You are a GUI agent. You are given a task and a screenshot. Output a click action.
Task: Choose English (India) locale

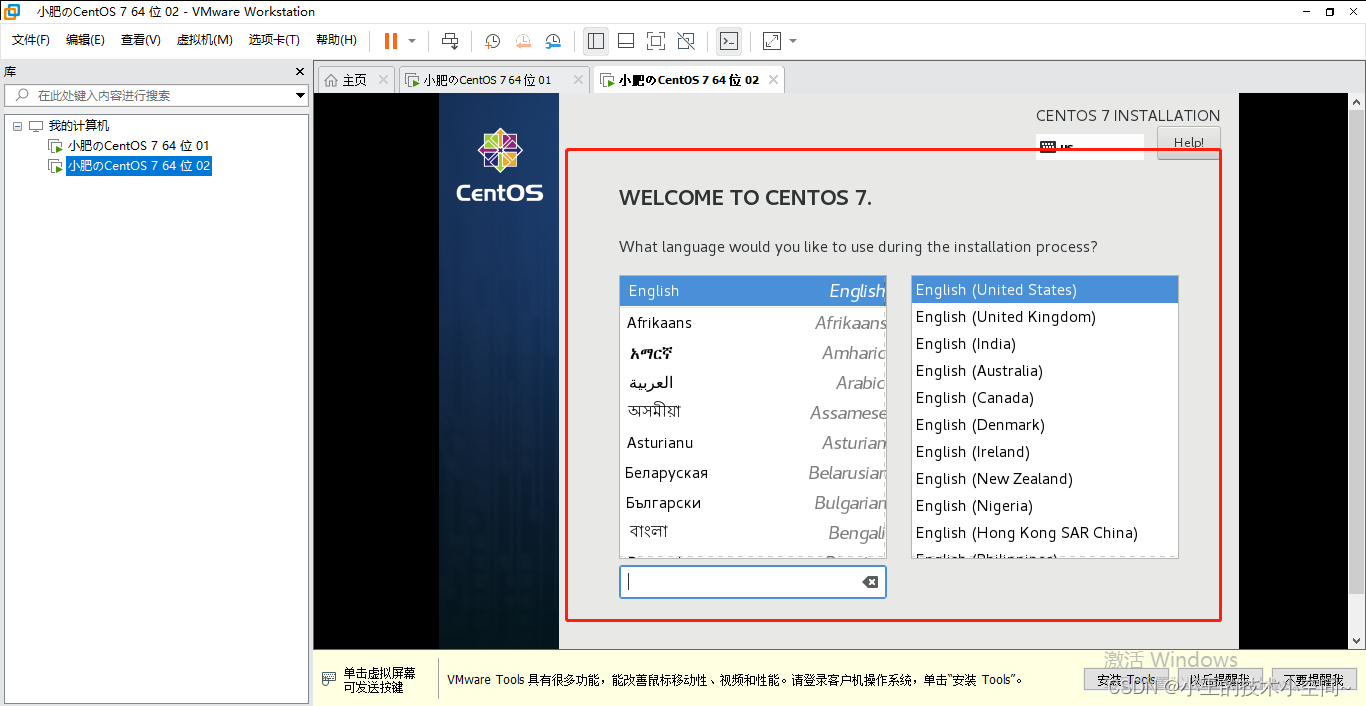coord(1045,344)
